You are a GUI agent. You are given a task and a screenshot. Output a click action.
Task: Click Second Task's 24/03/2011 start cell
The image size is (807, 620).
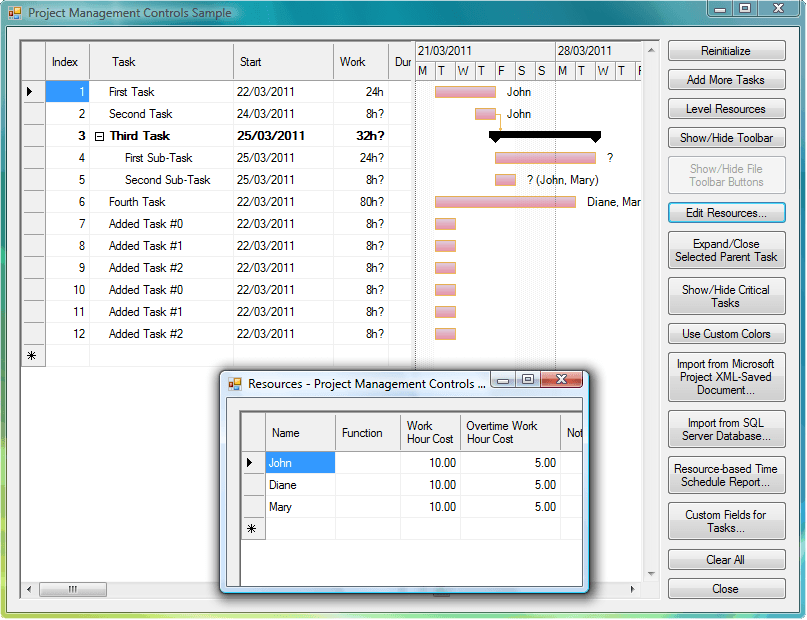point(283,114)
